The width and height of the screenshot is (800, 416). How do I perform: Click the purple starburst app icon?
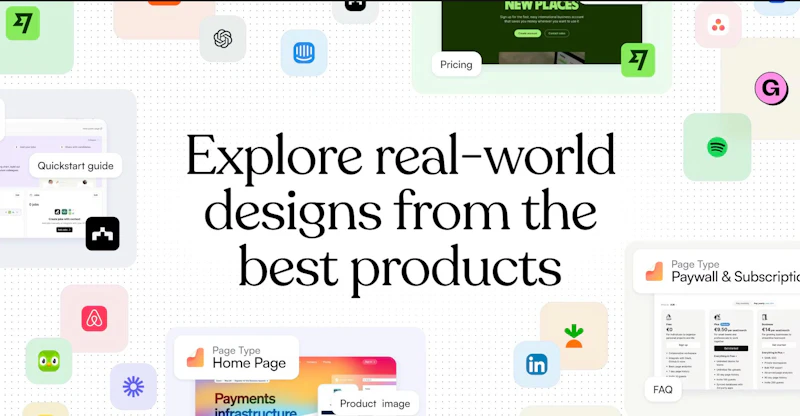133,387
